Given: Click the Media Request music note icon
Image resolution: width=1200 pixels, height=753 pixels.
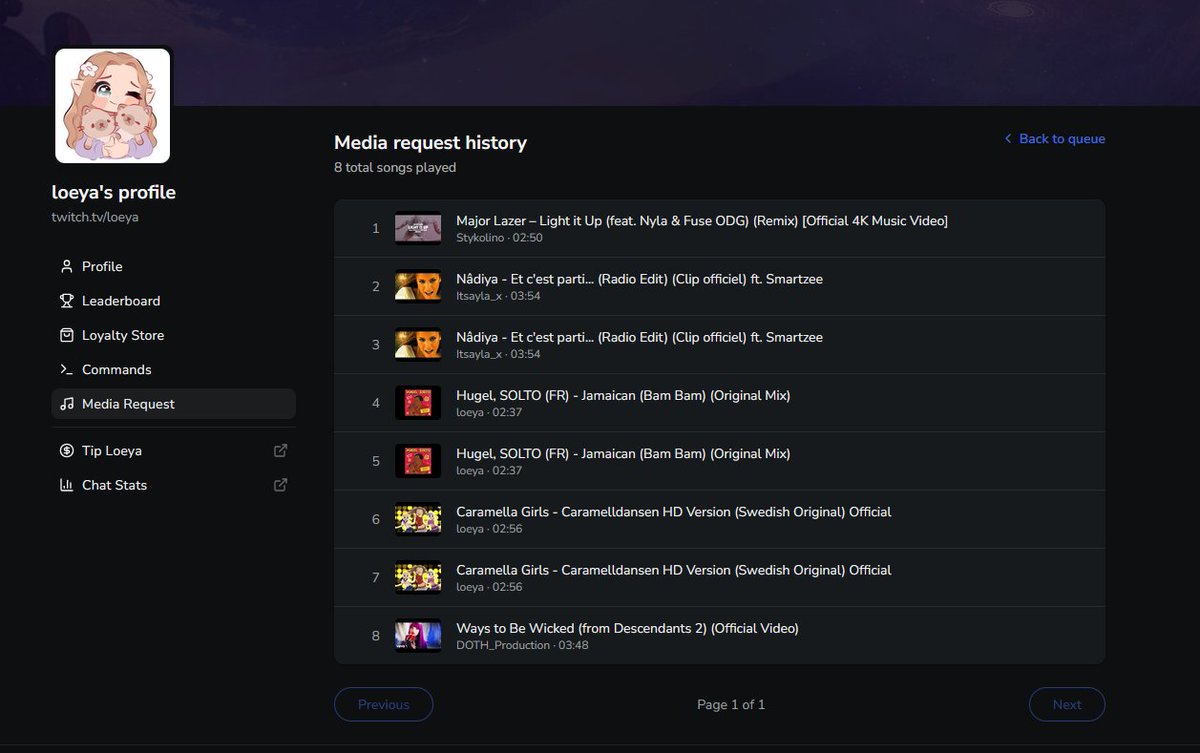Looking at the screenshot, I should click(67, 404).
